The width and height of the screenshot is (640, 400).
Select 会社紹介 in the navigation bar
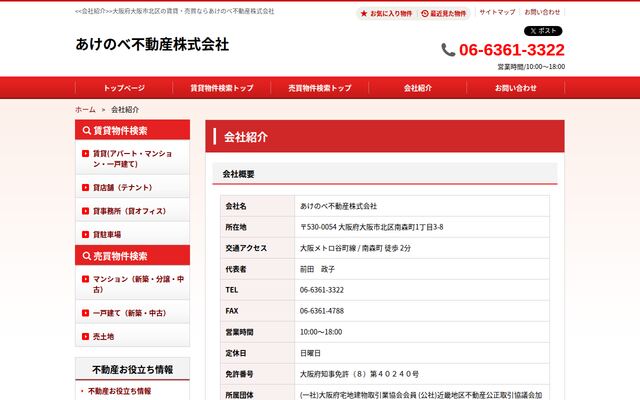click(x=418, y=88)
